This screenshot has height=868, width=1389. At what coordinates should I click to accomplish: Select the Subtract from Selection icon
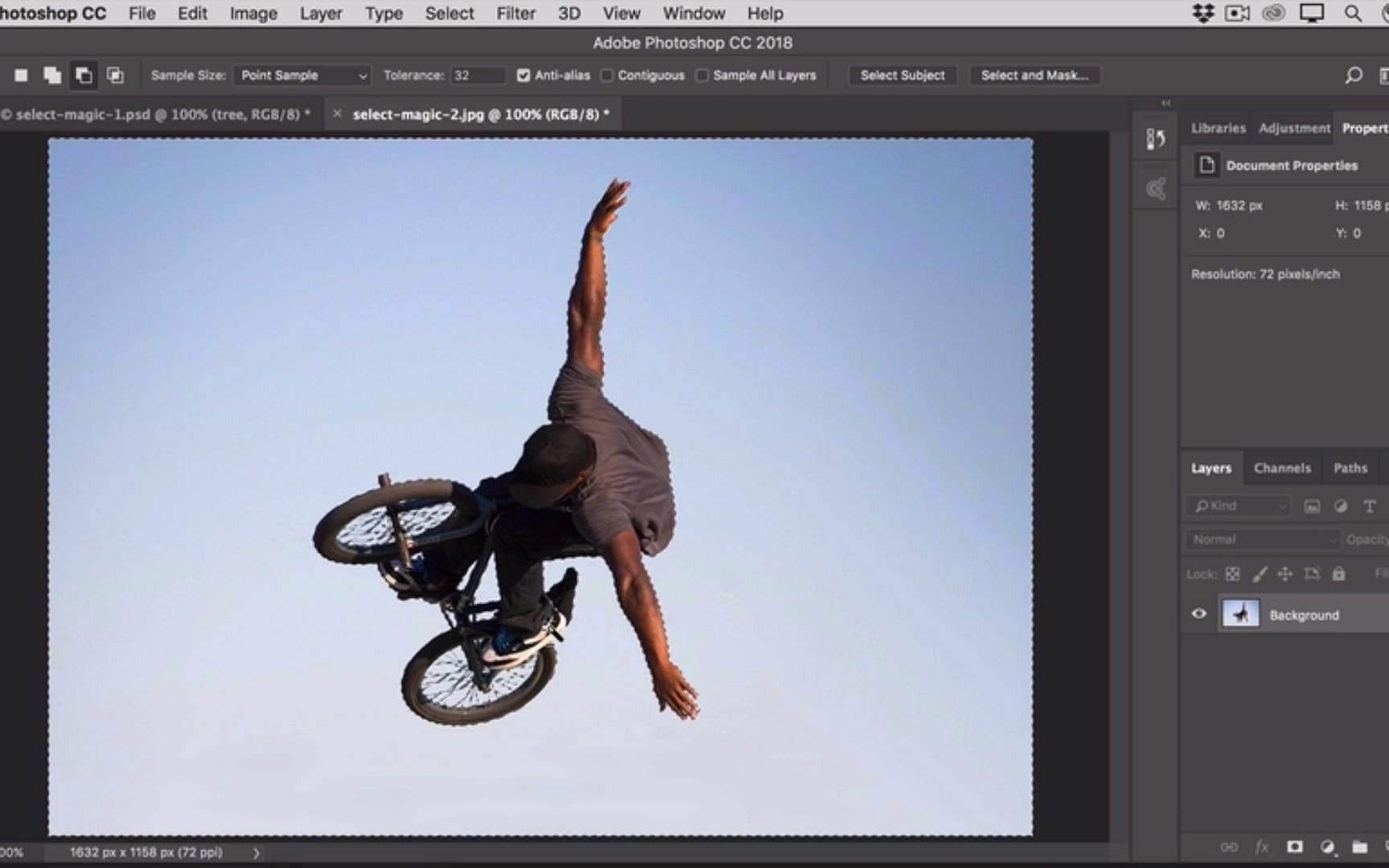coord(84,75)
